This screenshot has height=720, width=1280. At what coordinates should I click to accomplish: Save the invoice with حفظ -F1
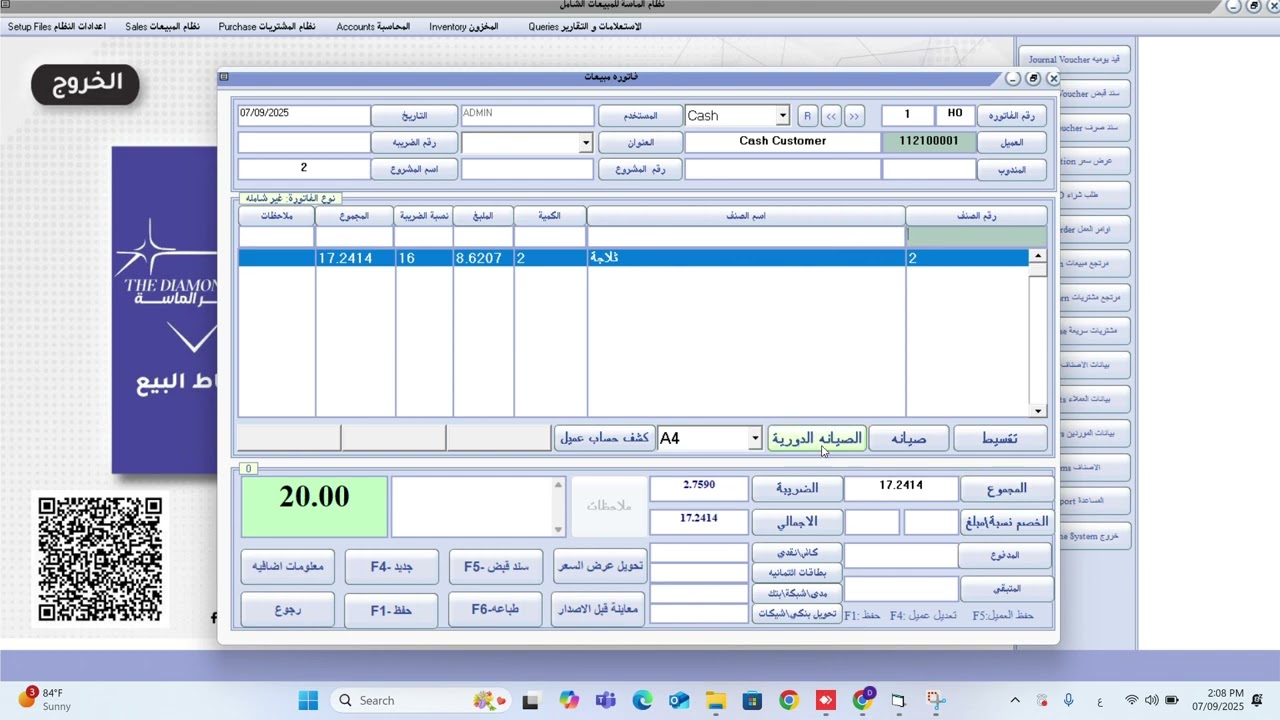point(391,610)
